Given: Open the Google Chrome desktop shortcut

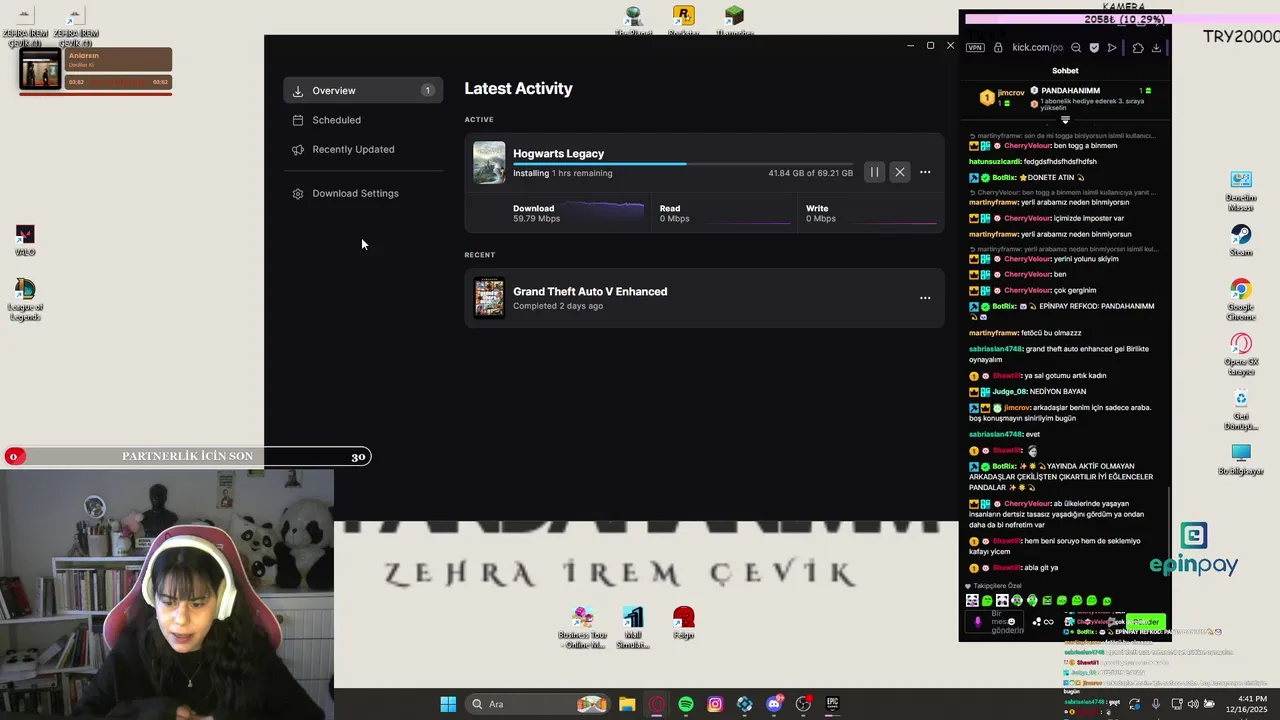Looking at the screenshot, I should coord(1241,300).
